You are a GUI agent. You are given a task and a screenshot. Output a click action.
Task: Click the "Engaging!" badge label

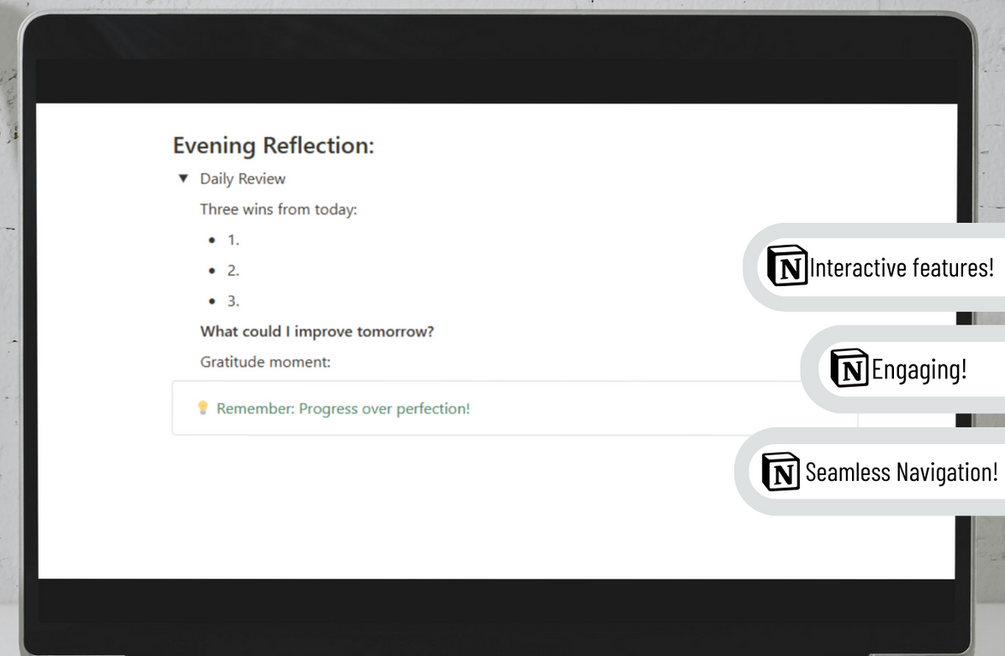coord(919,370)
